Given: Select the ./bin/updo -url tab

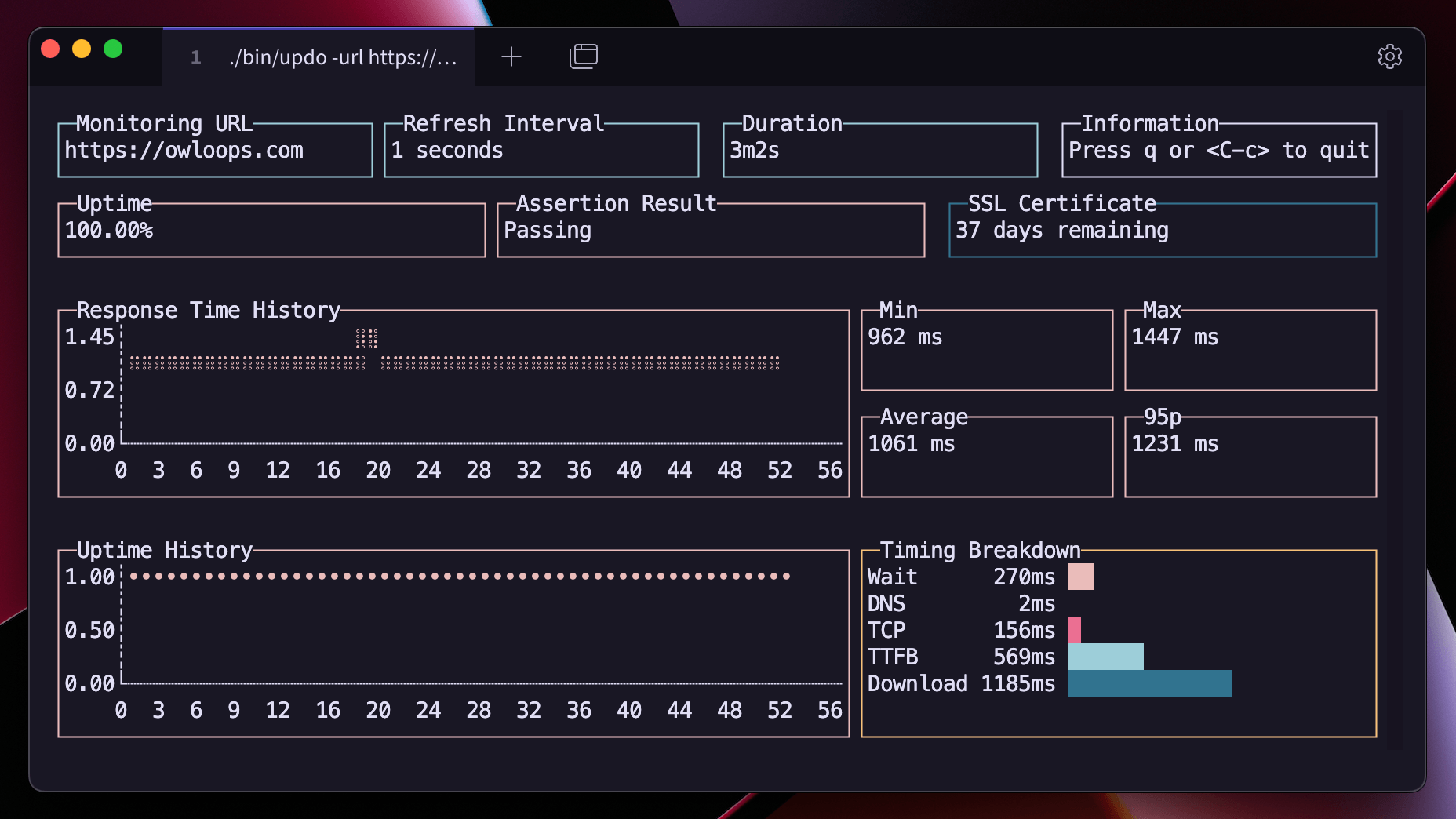Looking at the screenshot, I should point(318,57).
